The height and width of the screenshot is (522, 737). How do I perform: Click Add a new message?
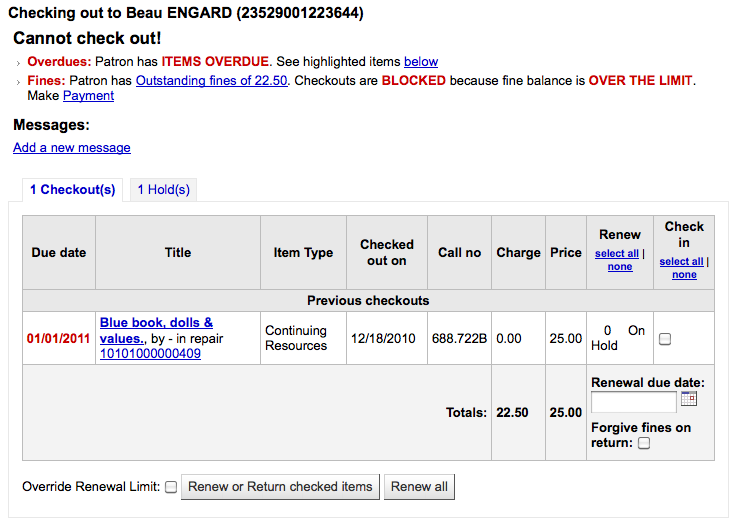tap(72, 148)
